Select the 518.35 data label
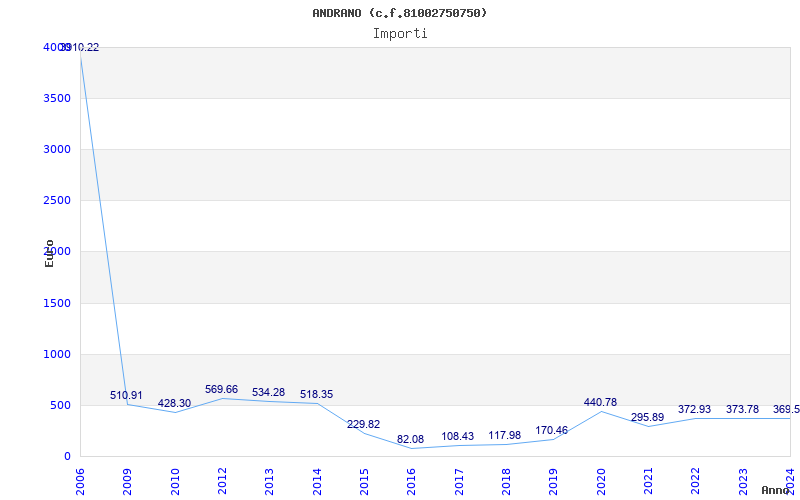 316,395
